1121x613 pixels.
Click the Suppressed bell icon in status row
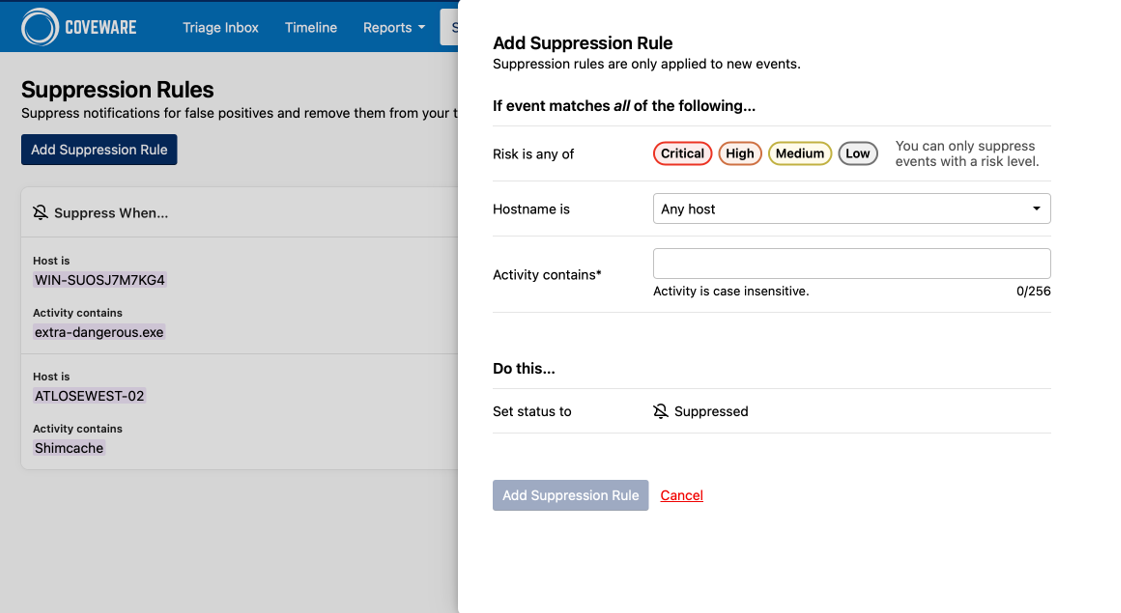click(660, 411)
